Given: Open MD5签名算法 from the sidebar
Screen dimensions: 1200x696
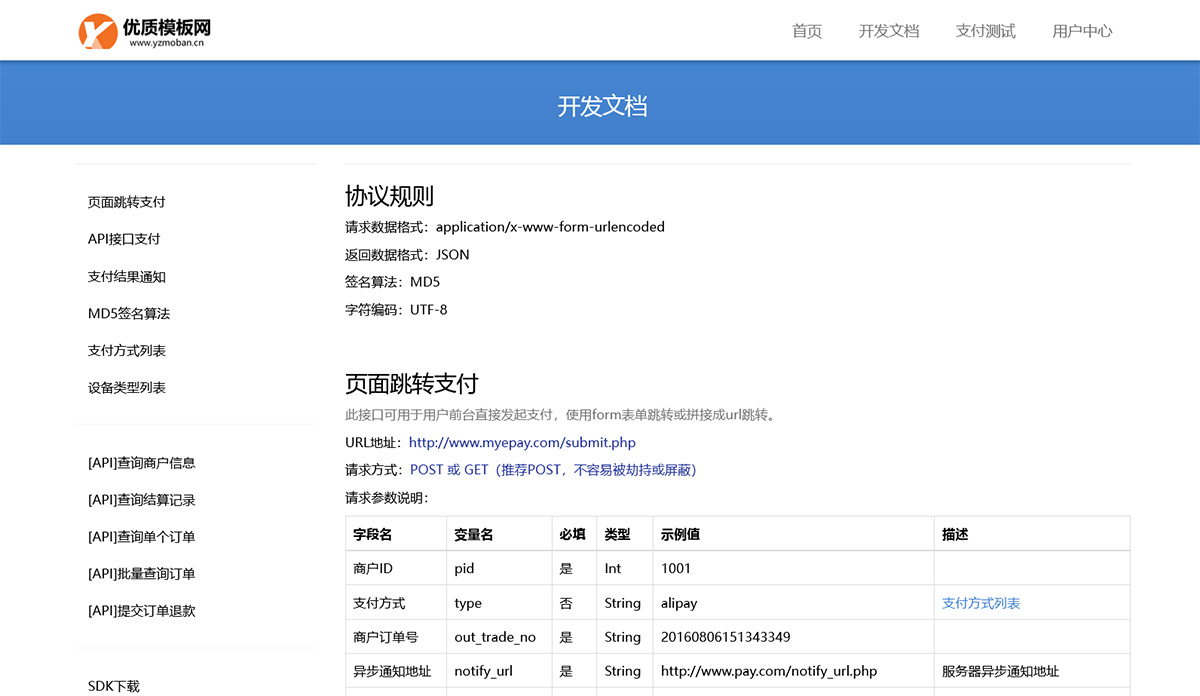Looking at the screenshot, I should coord(129,314).
